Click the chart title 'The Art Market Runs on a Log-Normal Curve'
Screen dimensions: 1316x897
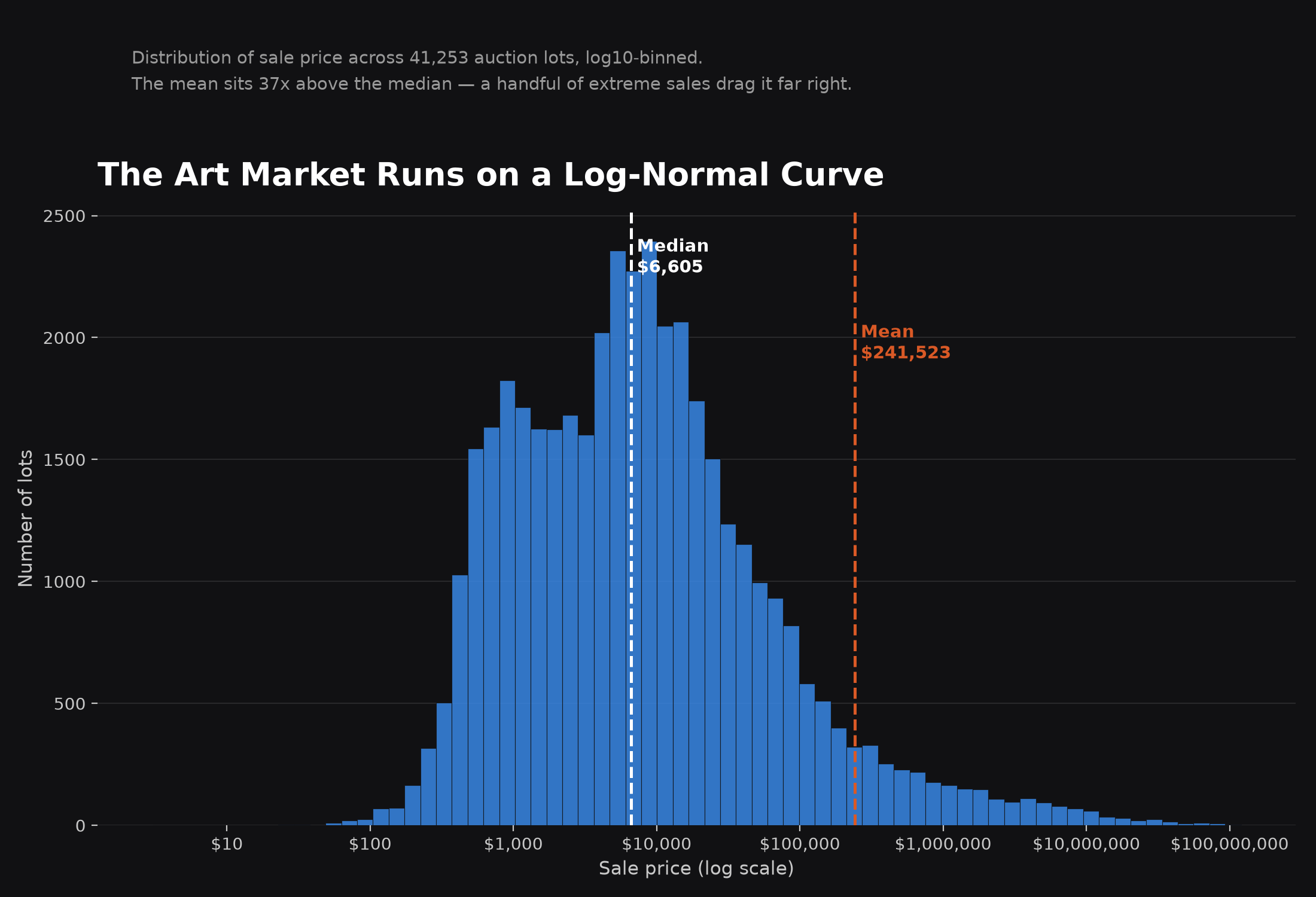click(x=491, y=175)
